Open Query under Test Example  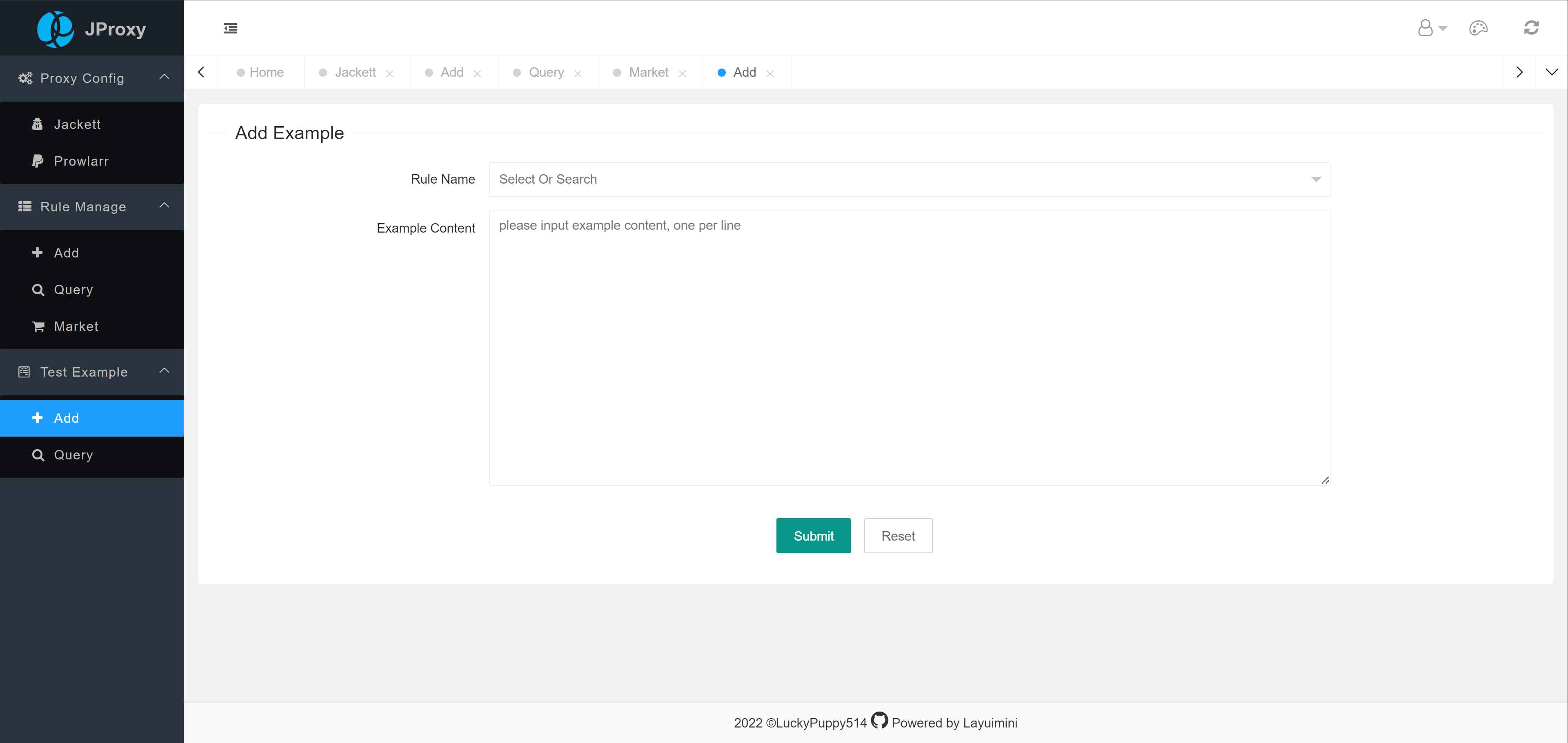click(73, 455)
